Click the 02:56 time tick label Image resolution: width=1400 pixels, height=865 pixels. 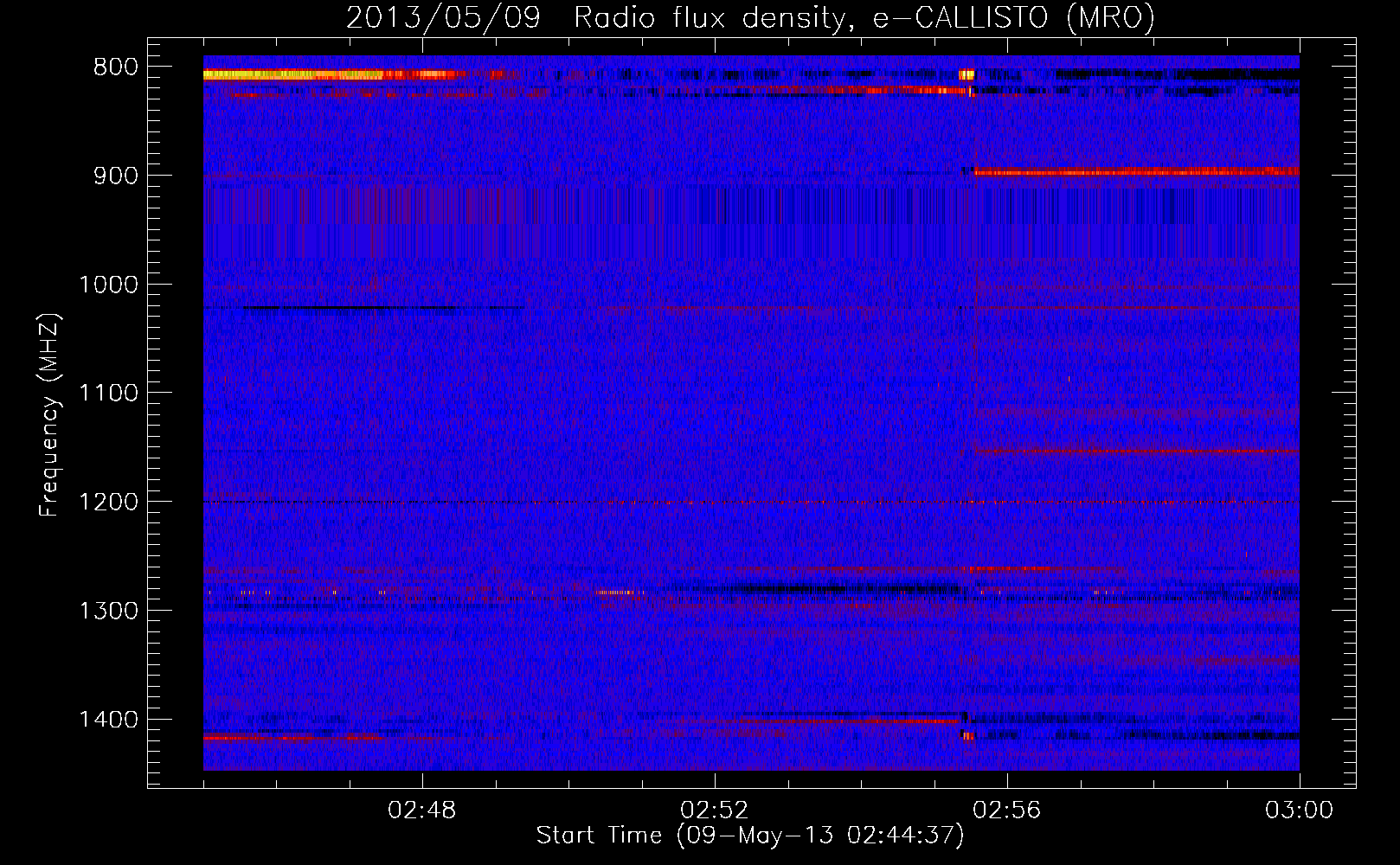pos(1007,811)
